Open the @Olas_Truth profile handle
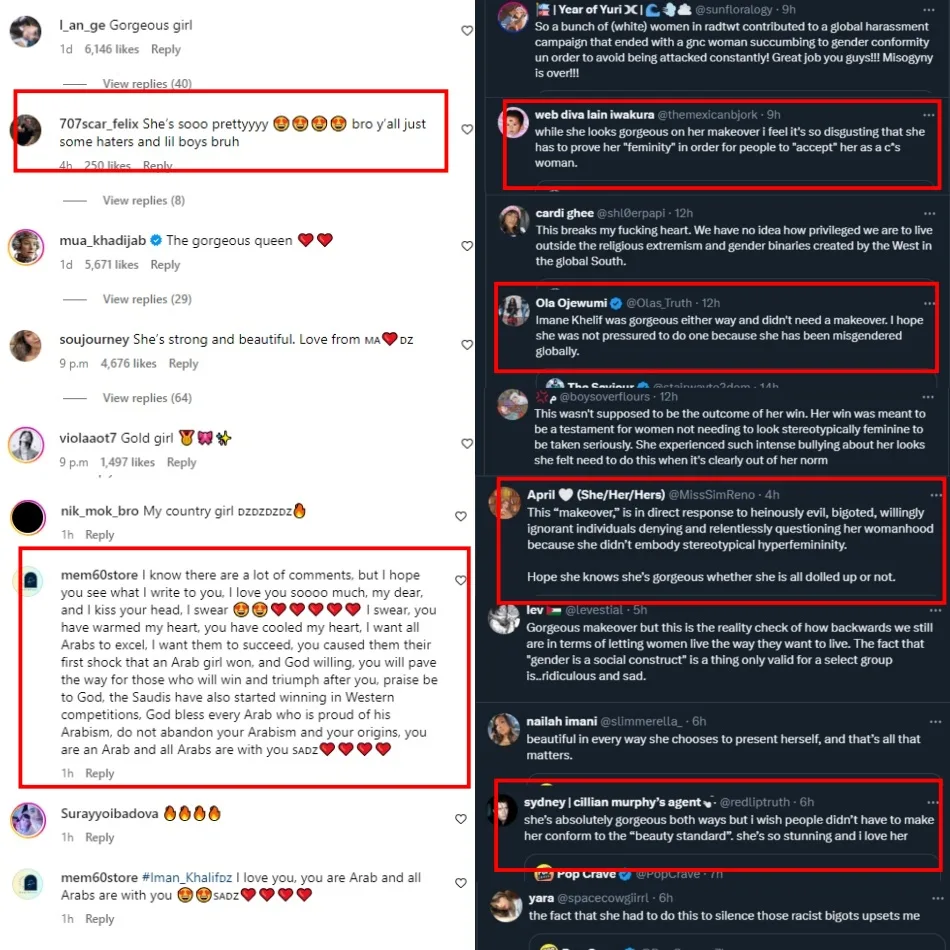 tap(659, 303)
